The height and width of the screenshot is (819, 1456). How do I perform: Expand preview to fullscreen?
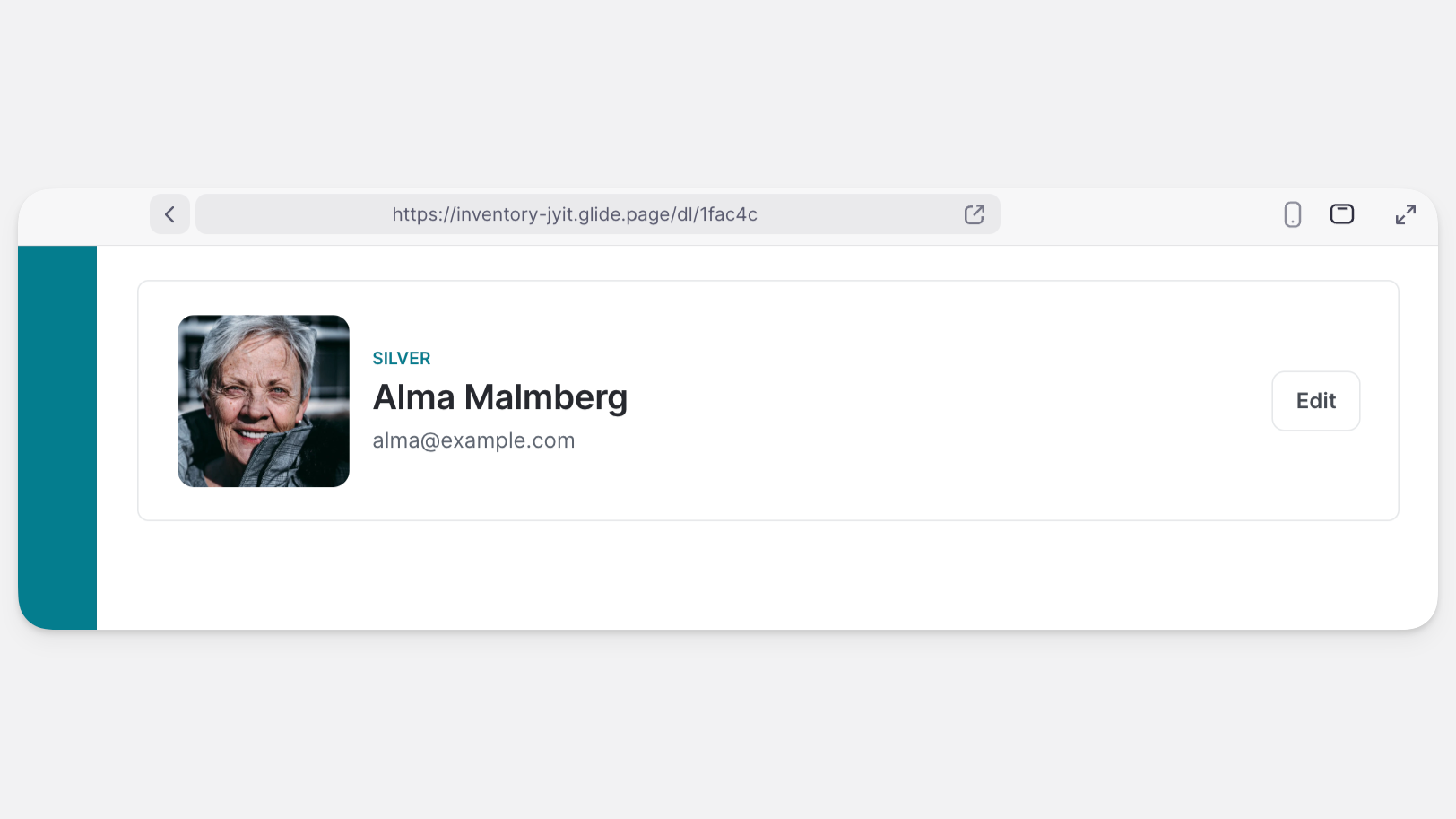(x=1406, y=214)
